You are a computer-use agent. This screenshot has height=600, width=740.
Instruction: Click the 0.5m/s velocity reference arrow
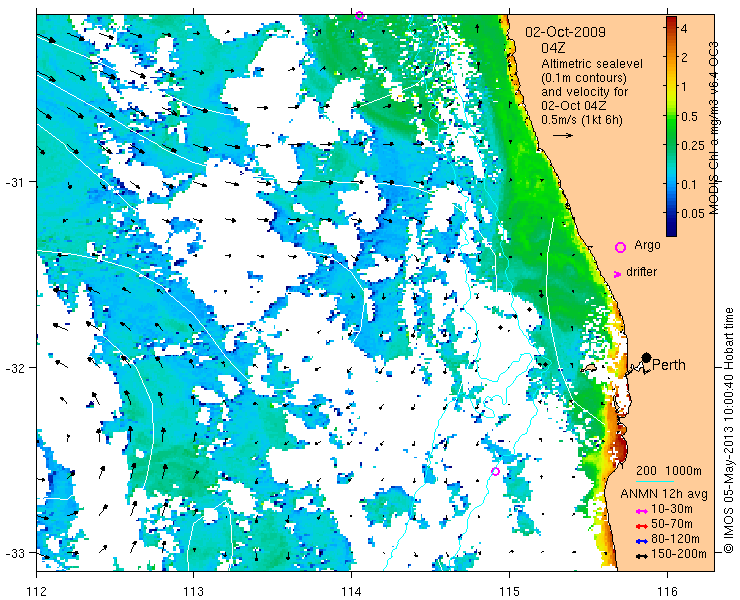(563, 135)
